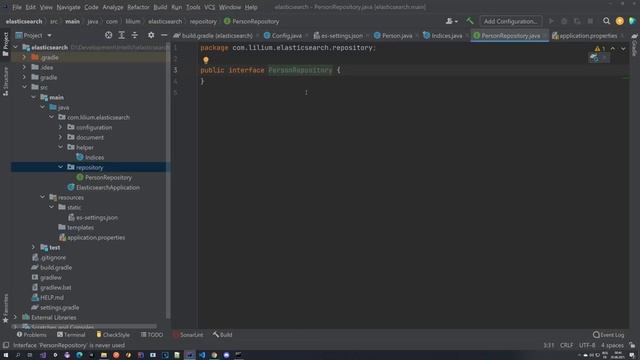Open the Problems tool window

coord(31,335)
